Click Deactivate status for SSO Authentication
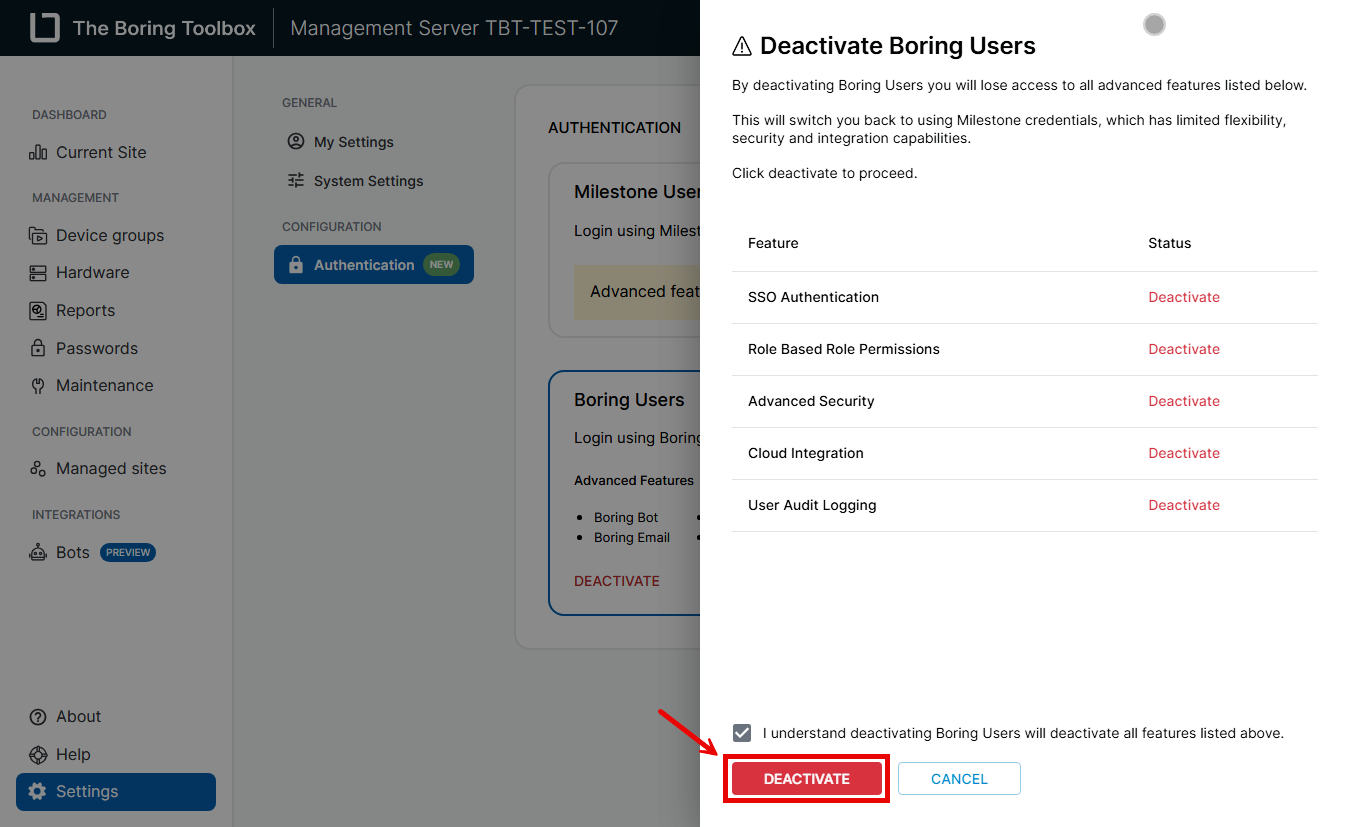This screenshot has width=1350, height=827. click(x=1184, y=297)
